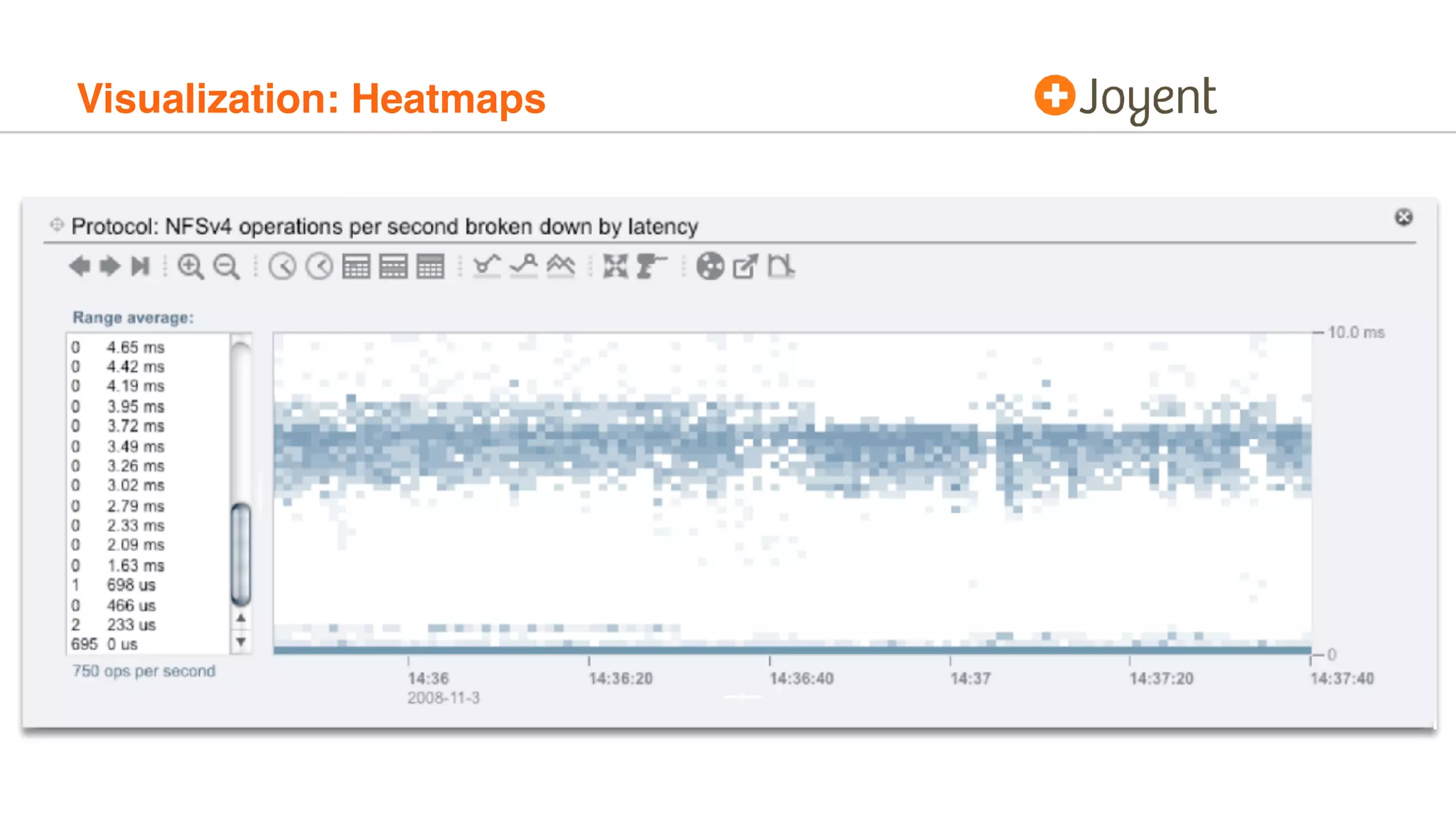Click the 14:36:20 time axis label

click(x=621, y=678)
